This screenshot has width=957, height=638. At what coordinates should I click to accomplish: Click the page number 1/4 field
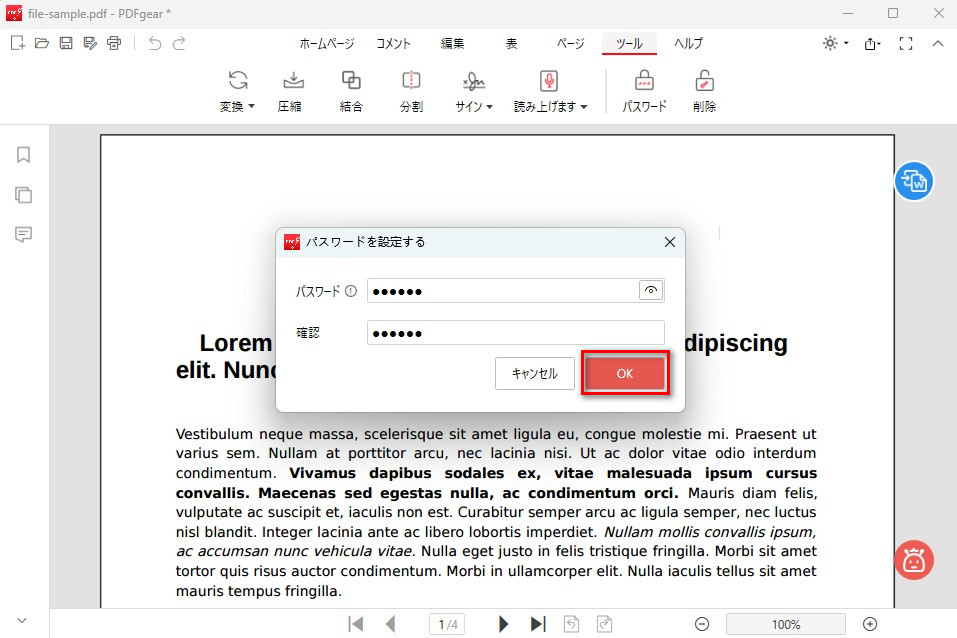click(x=447, y=624)
